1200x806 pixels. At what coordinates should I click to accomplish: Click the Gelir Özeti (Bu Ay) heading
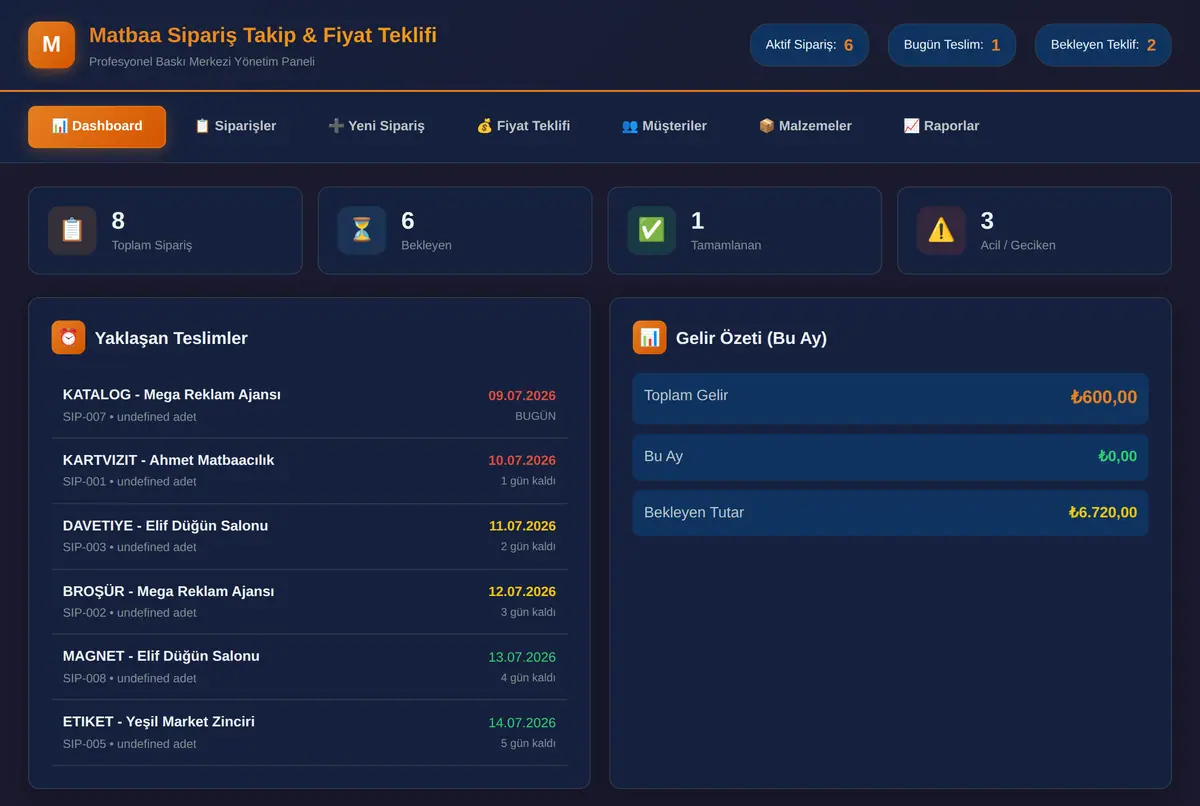(751, 338)
